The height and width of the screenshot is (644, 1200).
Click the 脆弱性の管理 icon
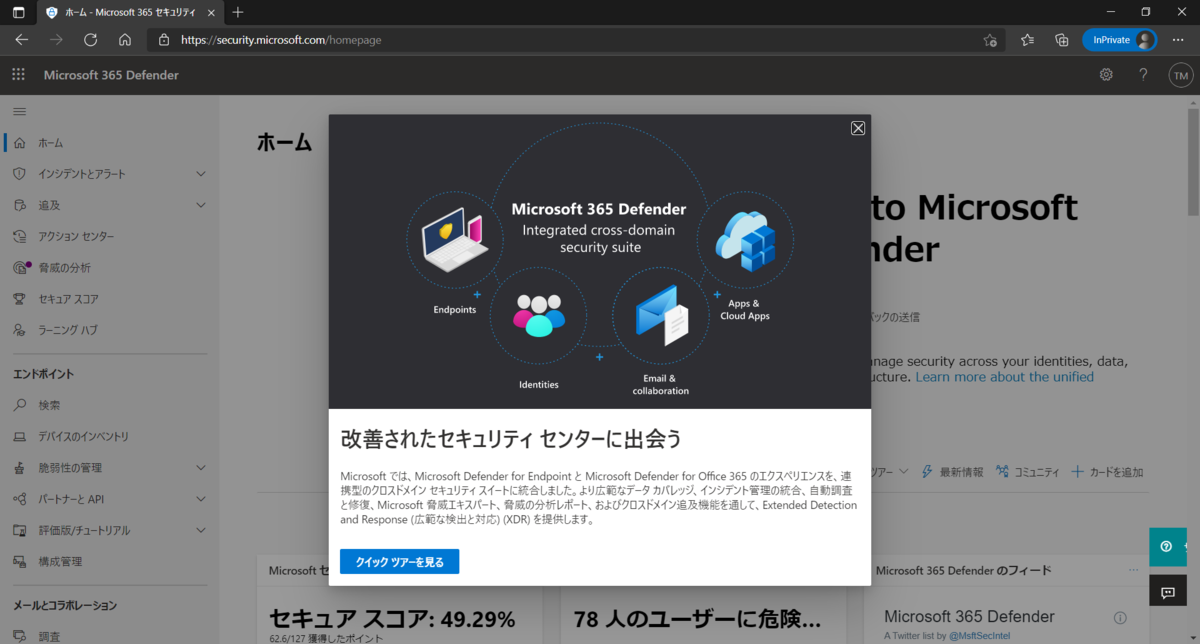20,467
